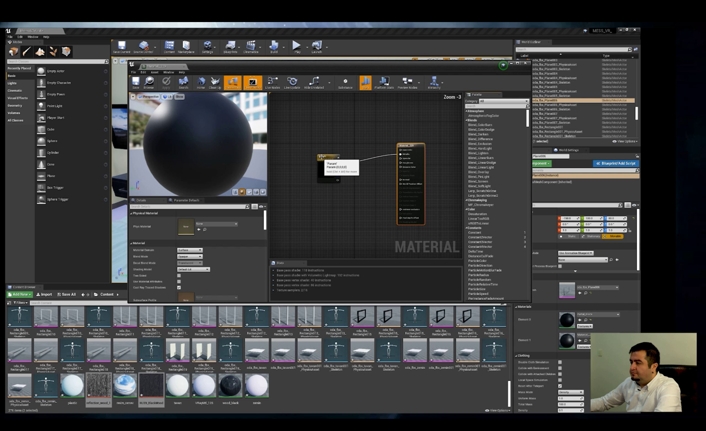
Task: Collapse the Blends category in Palette
Action: [467, 120]
